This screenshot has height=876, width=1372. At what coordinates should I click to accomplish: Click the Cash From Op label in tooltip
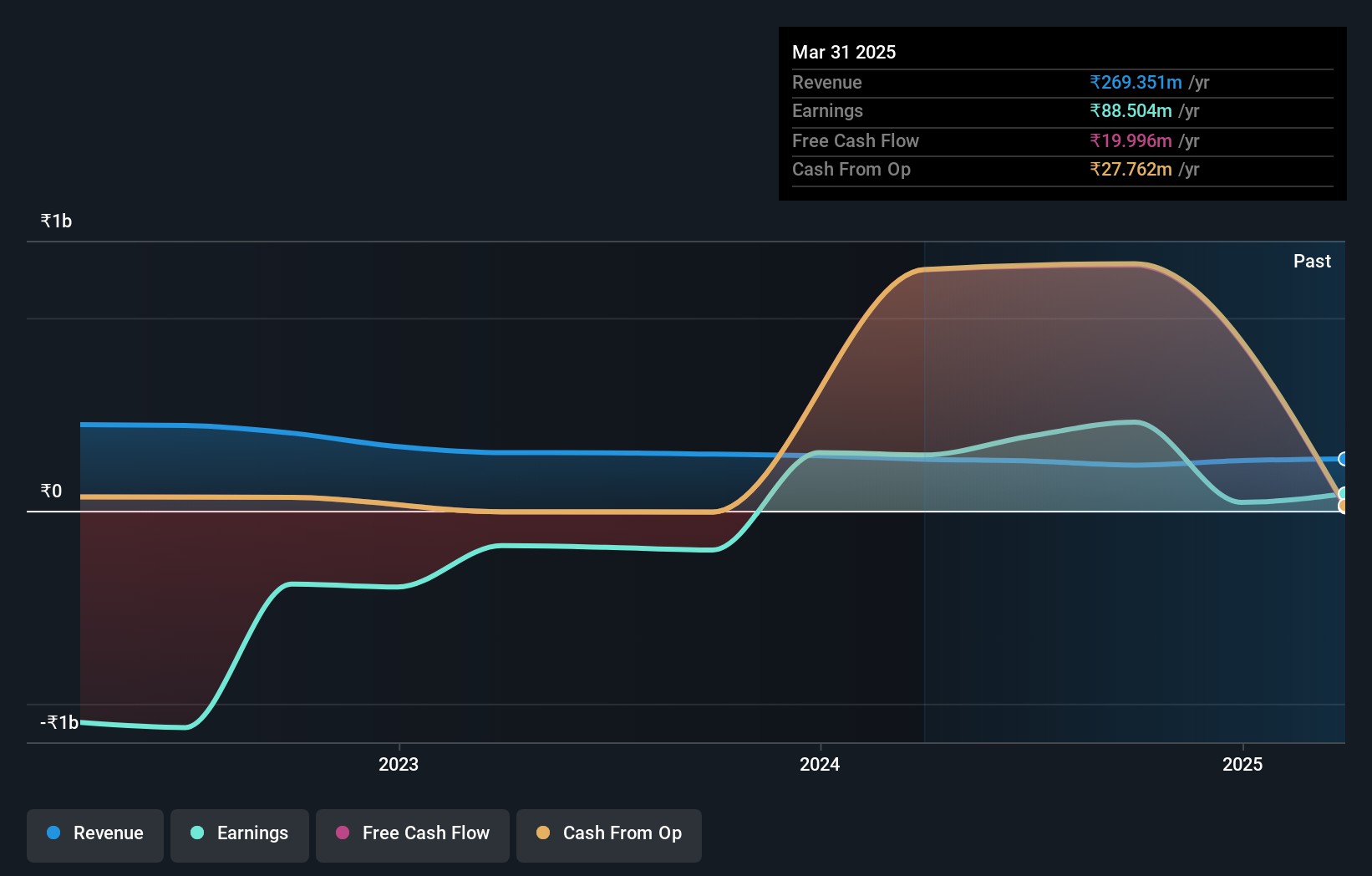click(x=851, y=169)
